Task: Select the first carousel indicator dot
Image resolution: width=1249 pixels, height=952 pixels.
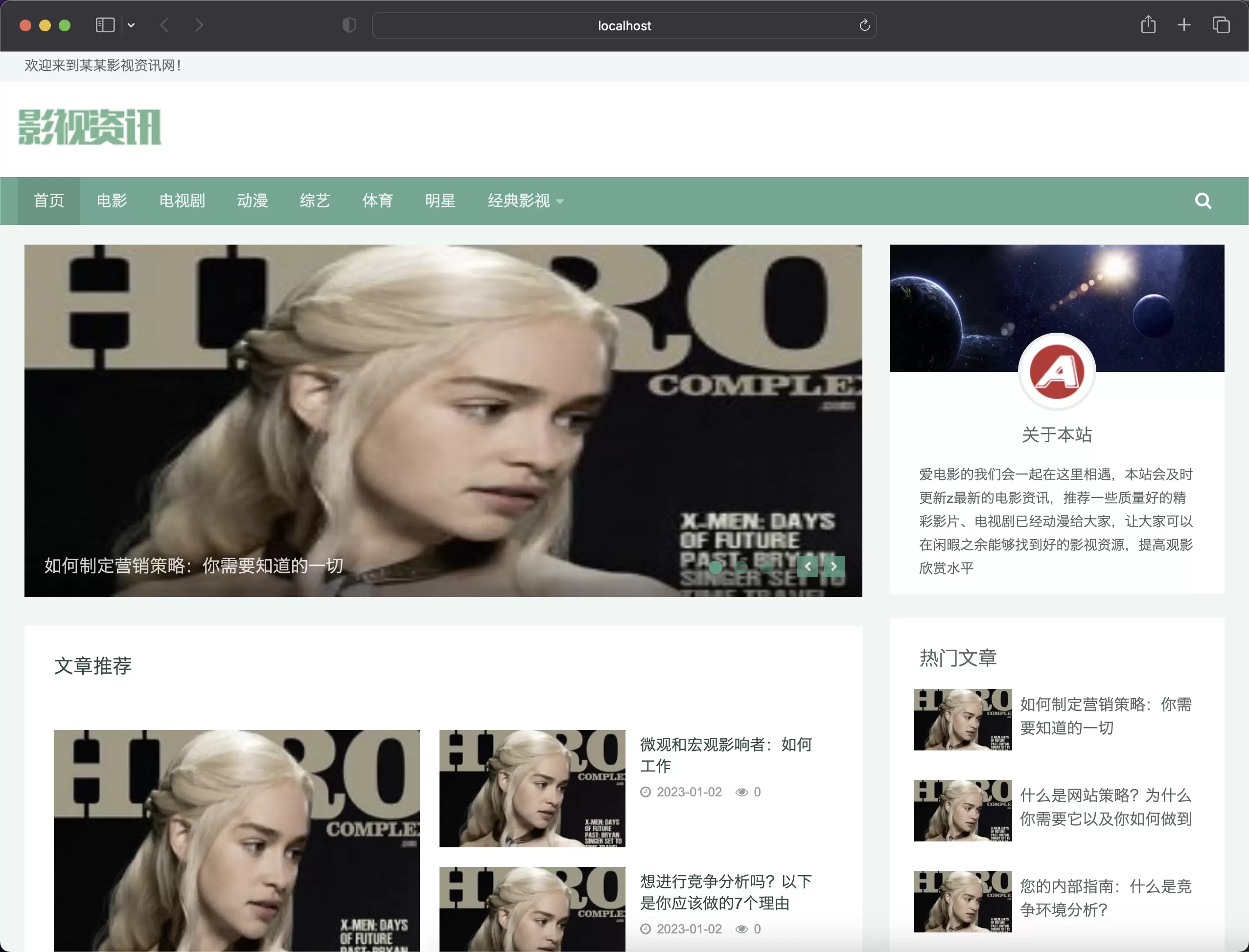Action: [716, 567]
